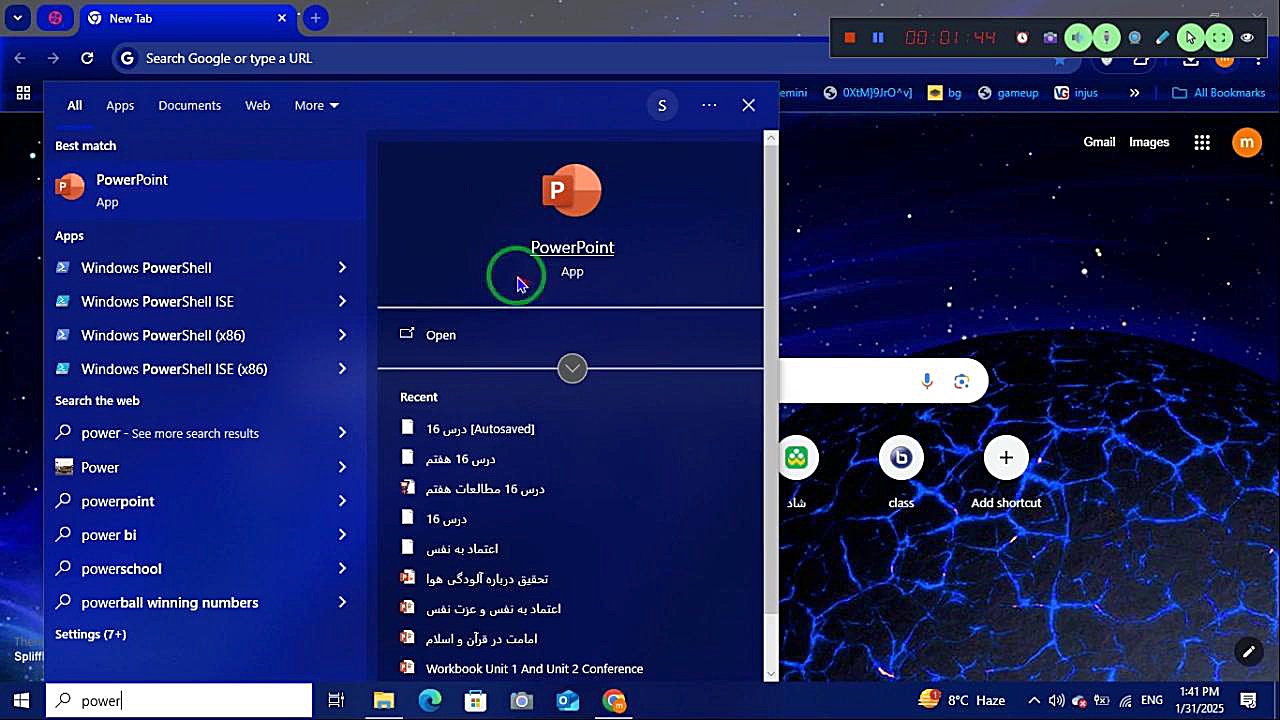The width and height of the screenshot is (1280, 720).
Task: Expand Windows PowerShell (x86) arrow
Action: point(342,335)
